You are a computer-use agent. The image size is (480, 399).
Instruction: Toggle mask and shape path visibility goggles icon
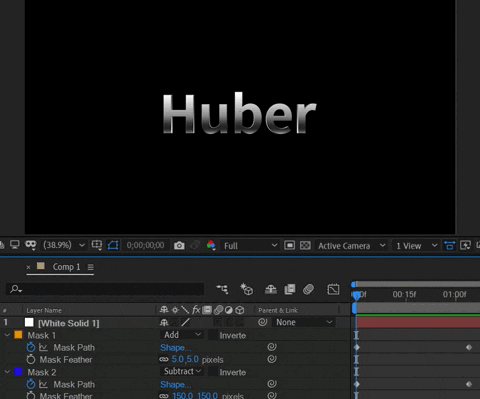coord(31,245)
